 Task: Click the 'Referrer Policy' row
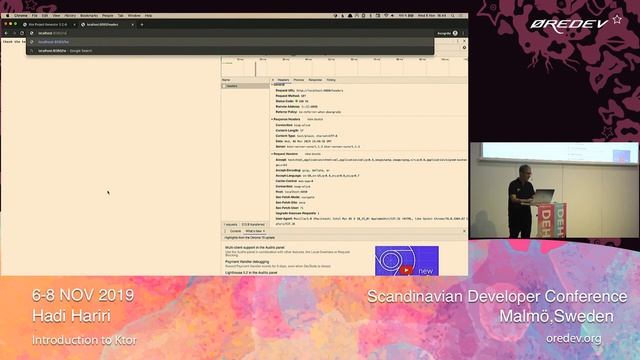pyautogui.click(x=308, y=112)
